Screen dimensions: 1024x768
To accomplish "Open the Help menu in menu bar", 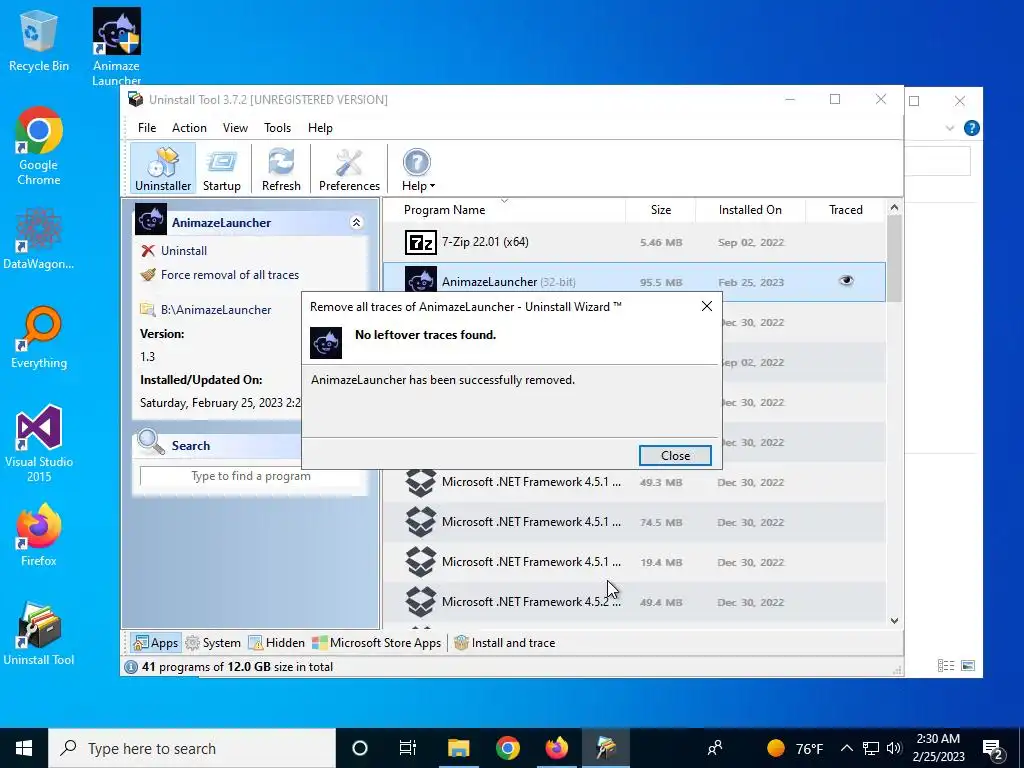I will click(x=320, y=128).
